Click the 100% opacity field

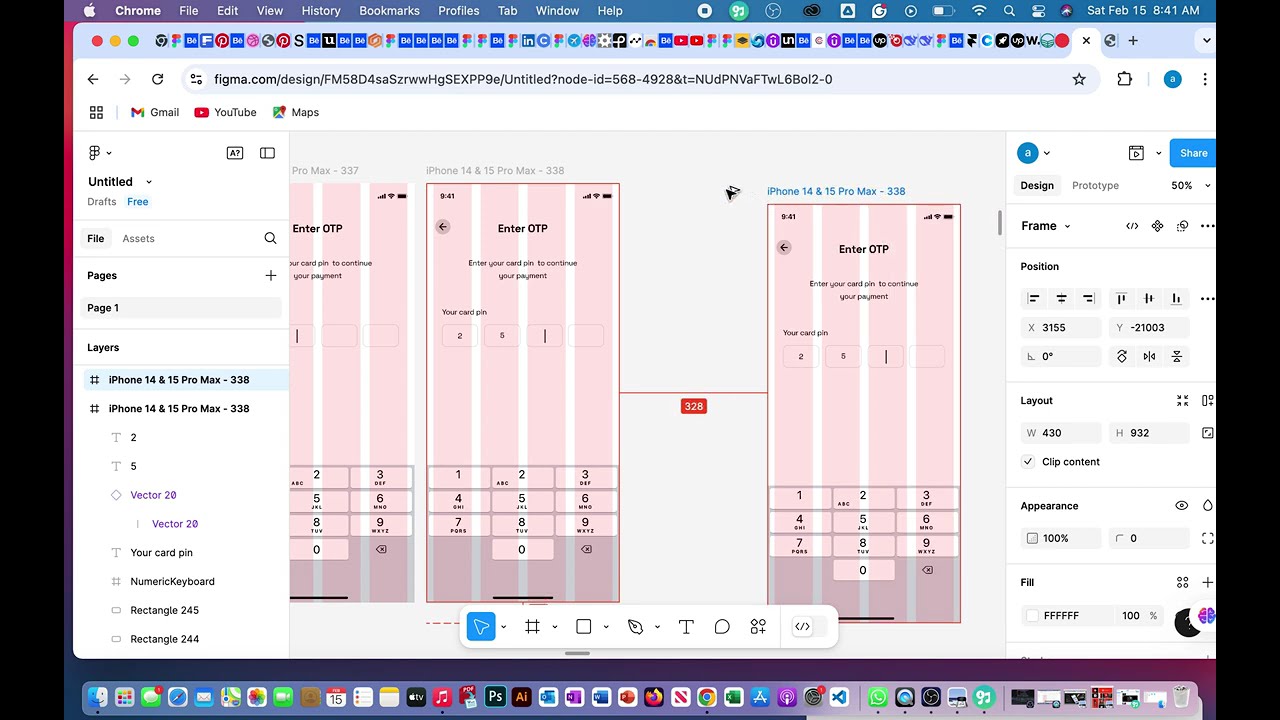[x=1060, y=538]
